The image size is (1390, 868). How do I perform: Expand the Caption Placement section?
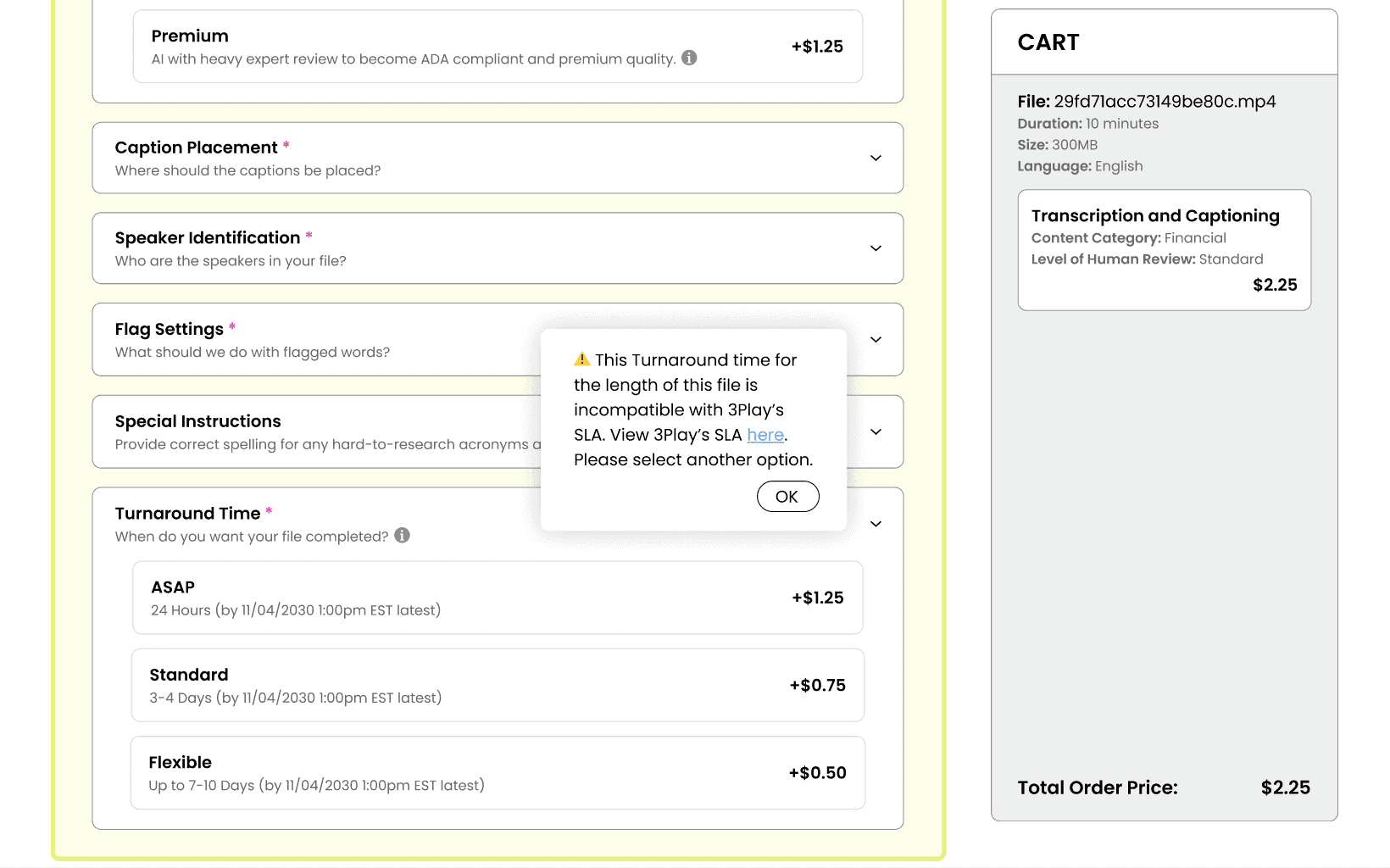[876, 159]
